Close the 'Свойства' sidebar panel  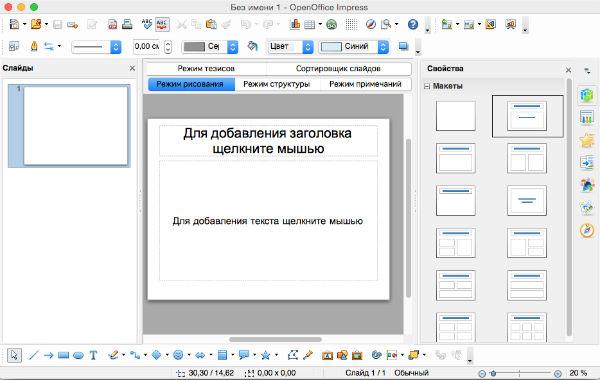[568, 70]
